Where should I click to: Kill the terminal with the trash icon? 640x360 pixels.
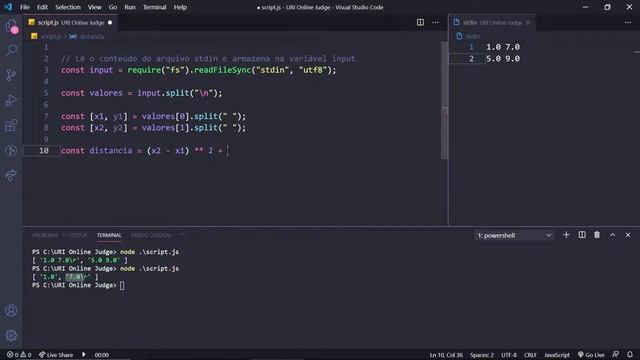597,235
